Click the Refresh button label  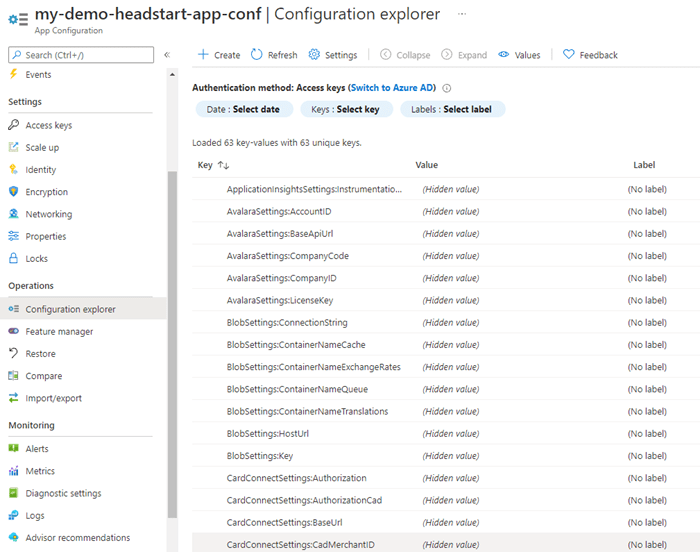tap(283, 55)
